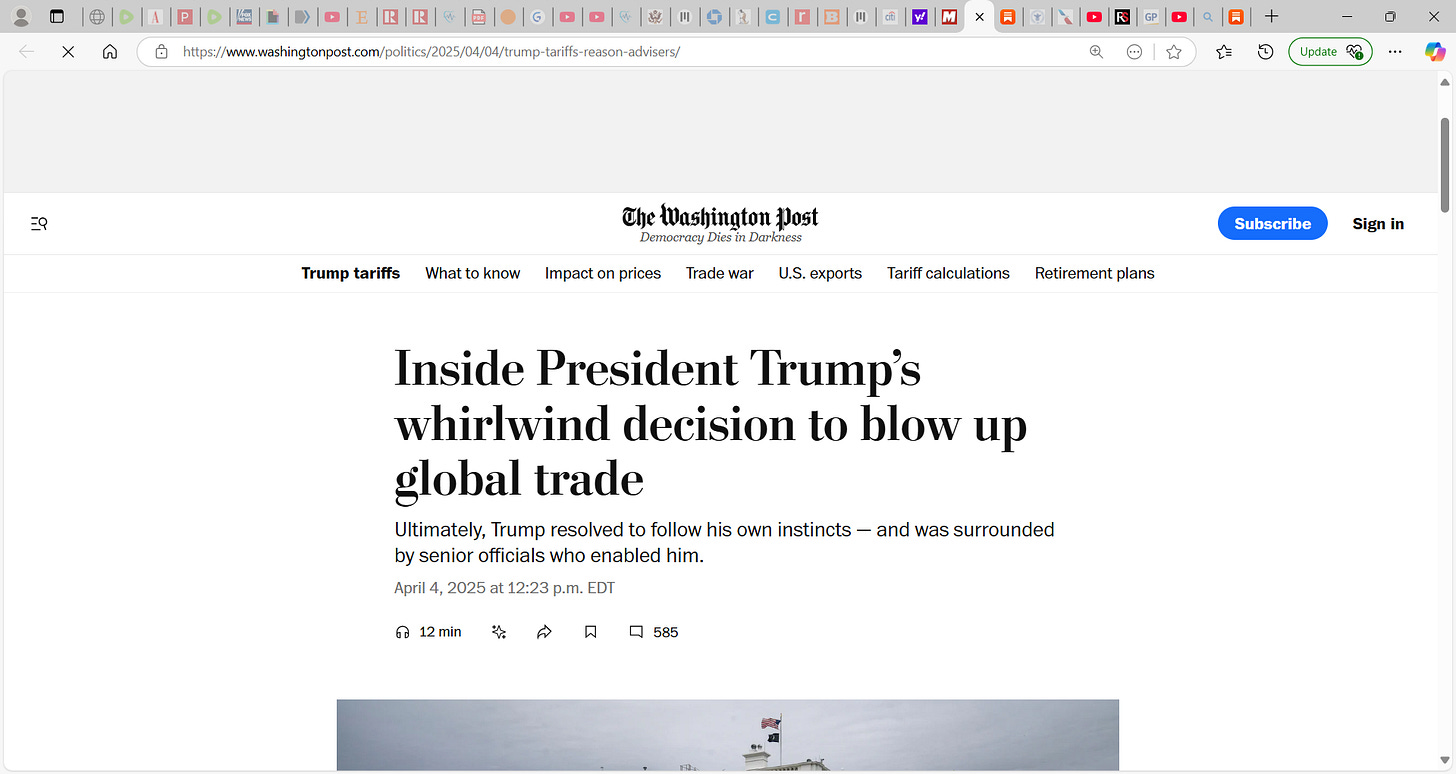The image size is (1456, 774).
Task: Open the U.S. exports link
Action: pyautogui.click(x=820, y=273)
